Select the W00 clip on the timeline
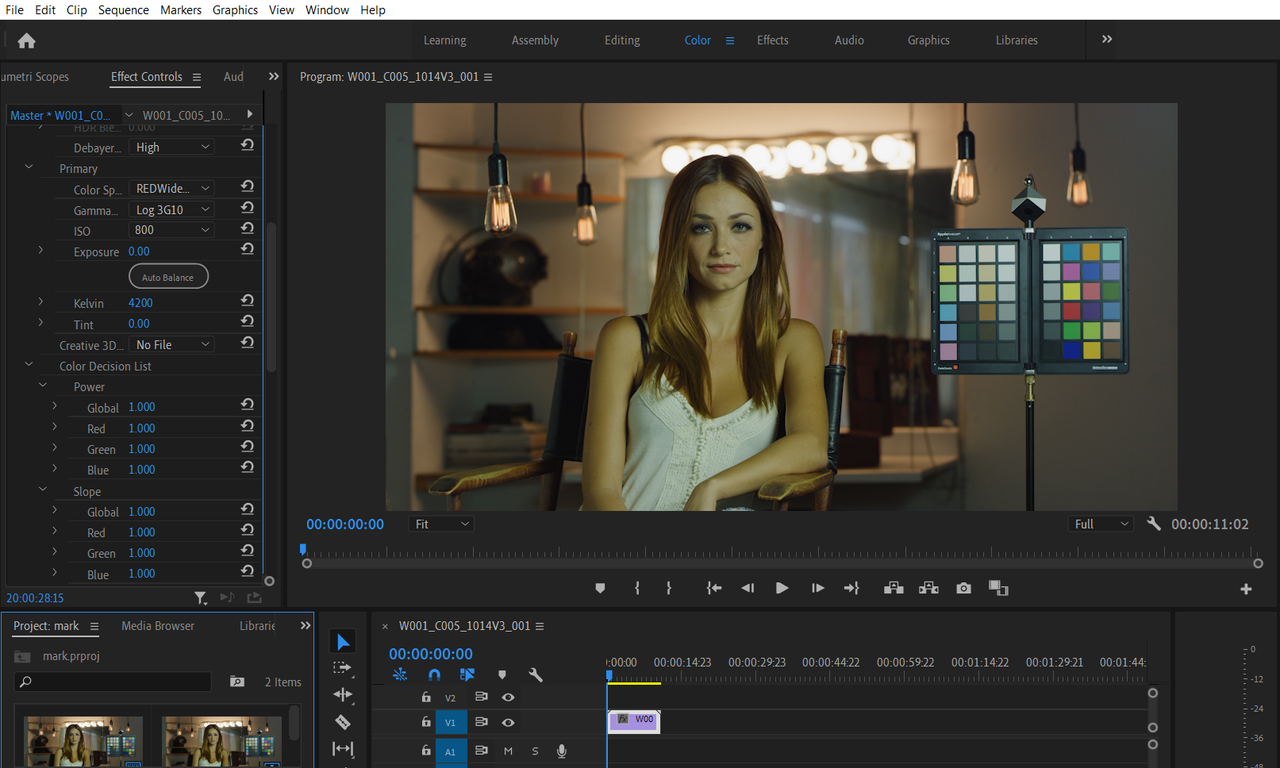 [634, 720]
